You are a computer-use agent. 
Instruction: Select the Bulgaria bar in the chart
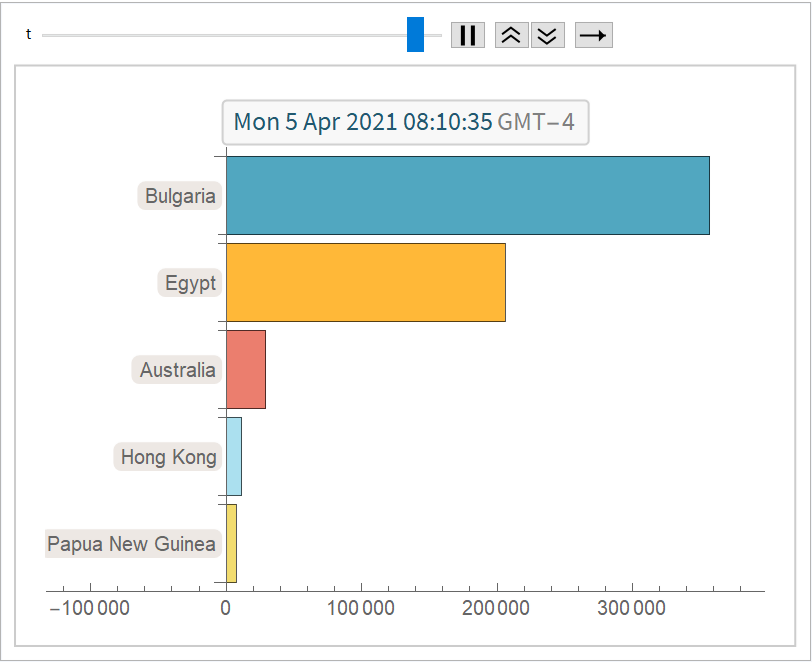click(467, 196)
